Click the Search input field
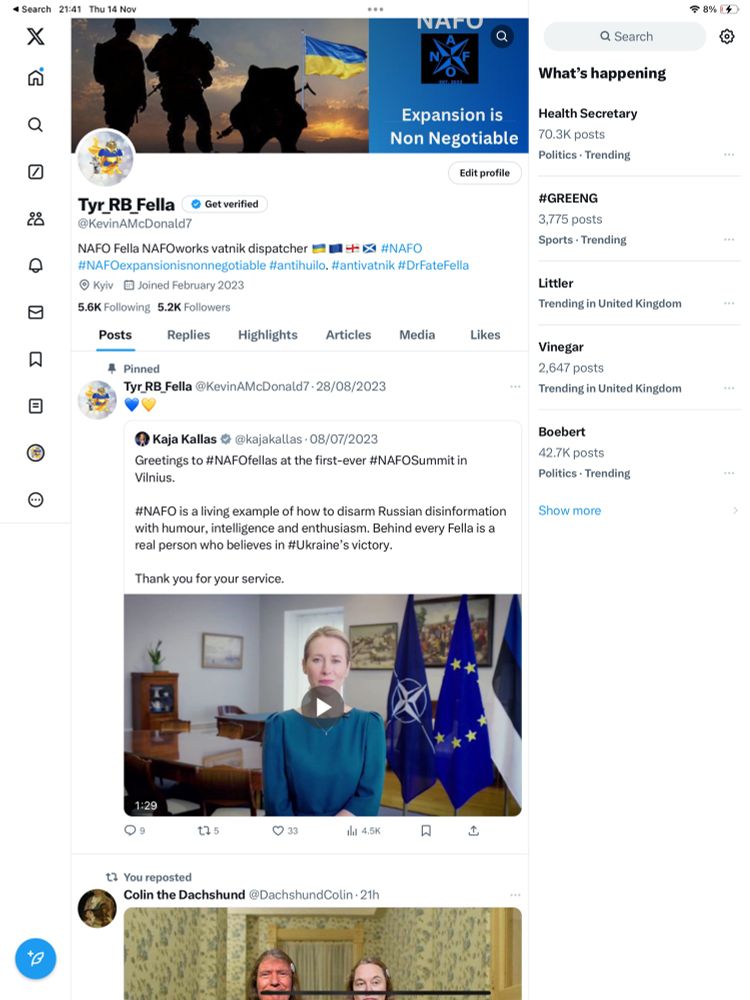750x1000 pixels. click(x=625, y=36)
